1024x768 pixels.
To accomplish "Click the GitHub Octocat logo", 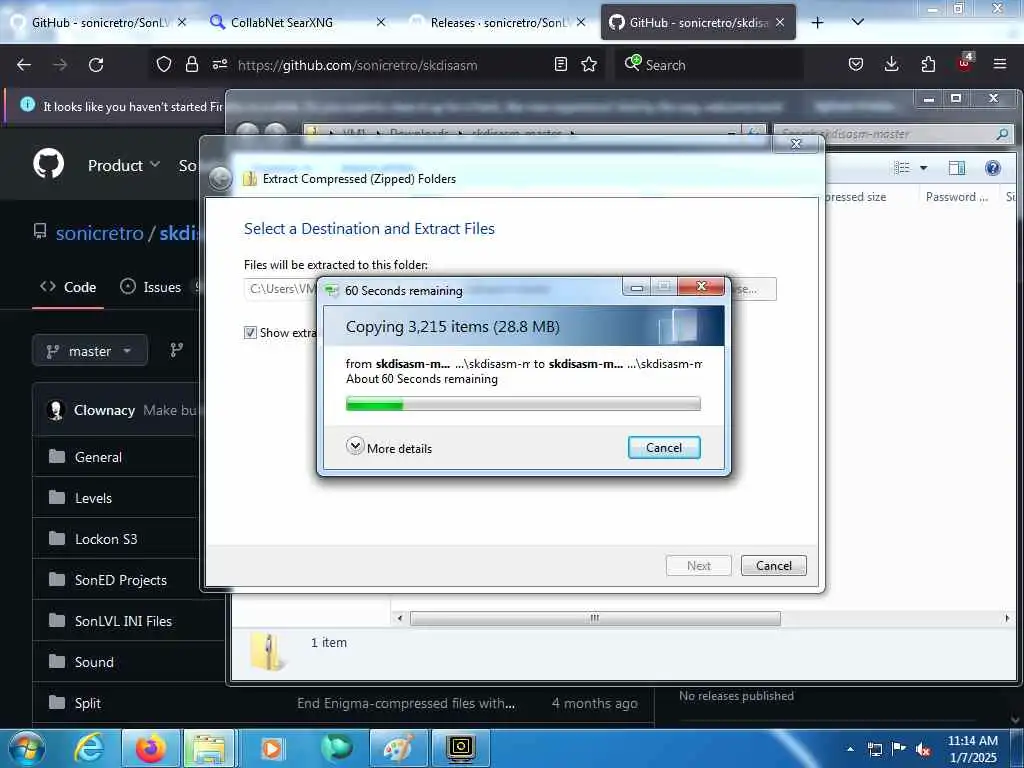I will click(x=48, y=164).
